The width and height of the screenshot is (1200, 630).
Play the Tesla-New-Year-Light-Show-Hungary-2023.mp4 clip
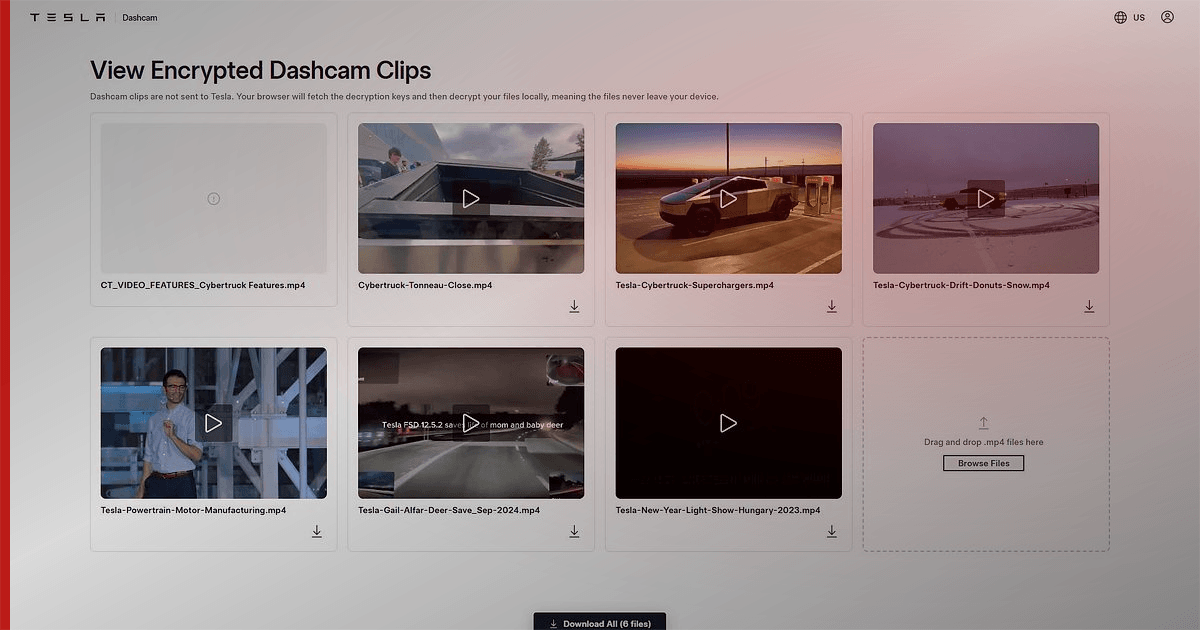(728, 423)
